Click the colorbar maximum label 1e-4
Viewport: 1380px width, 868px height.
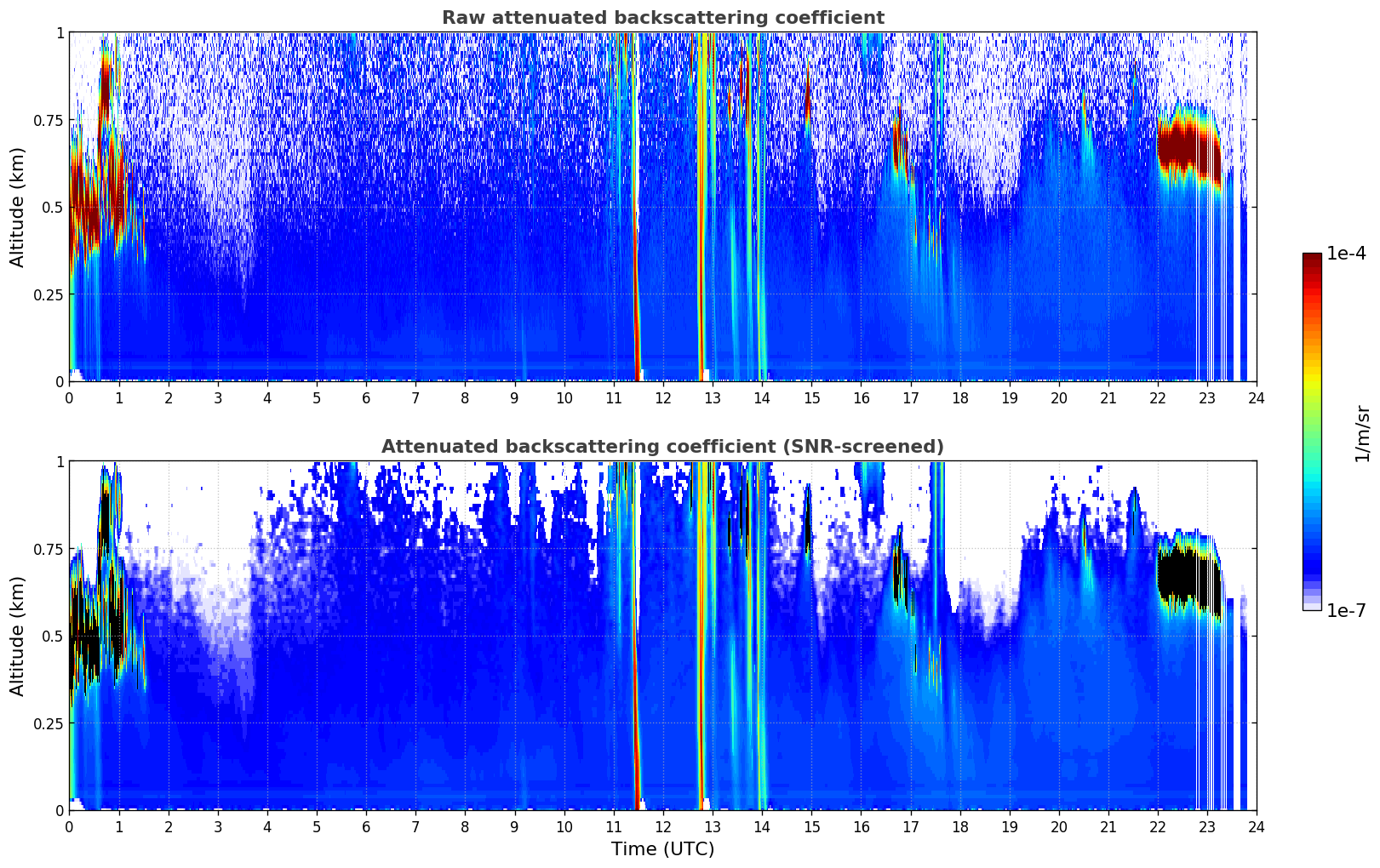coord(1346,254)
